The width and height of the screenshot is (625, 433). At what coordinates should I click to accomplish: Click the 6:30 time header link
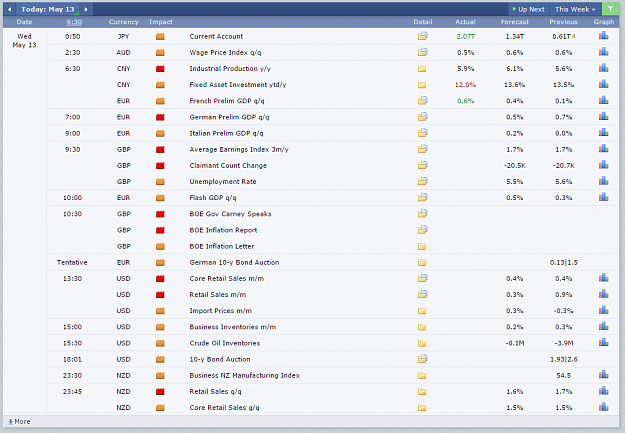(74, 22)
